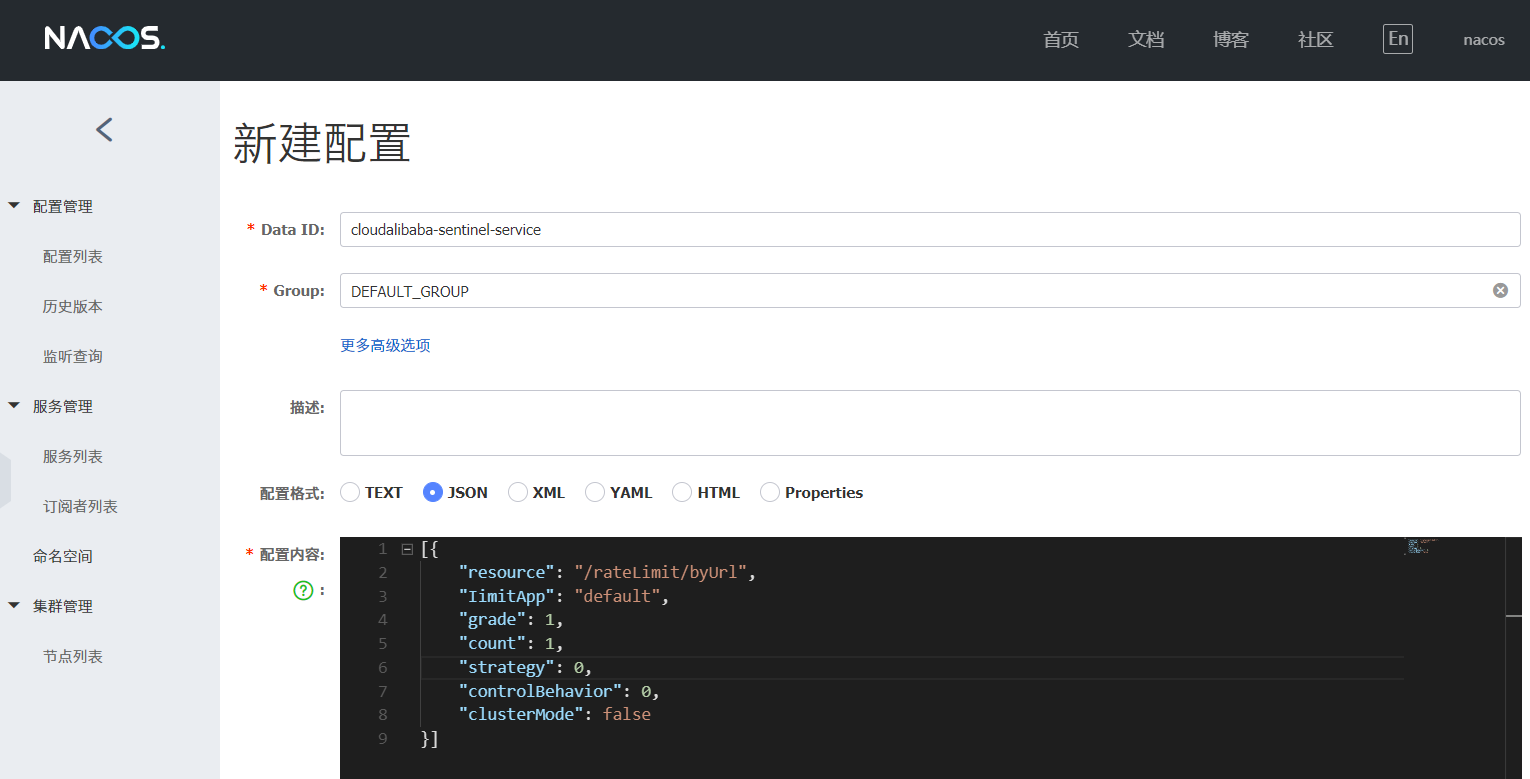Switch language with En button
The width and height of the screenshot is (1530, 779).
point(1398,39)
